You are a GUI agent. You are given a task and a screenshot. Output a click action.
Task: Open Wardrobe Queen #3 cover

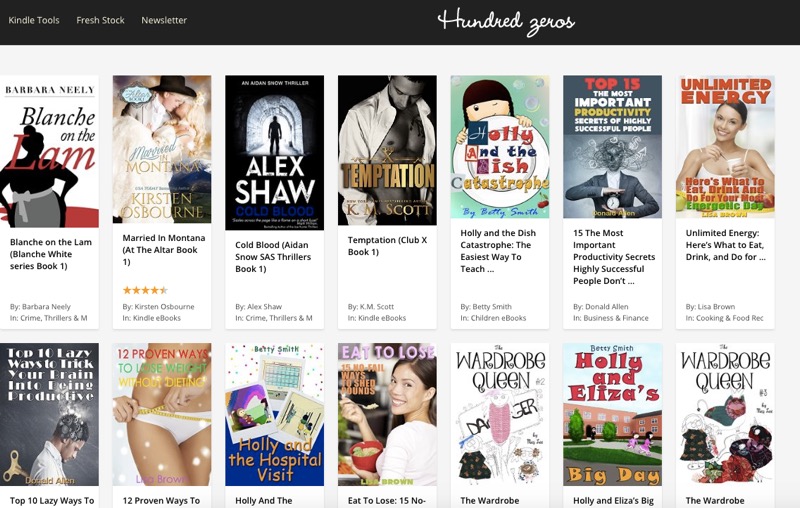pyautogui.click(x=725, y=414)
